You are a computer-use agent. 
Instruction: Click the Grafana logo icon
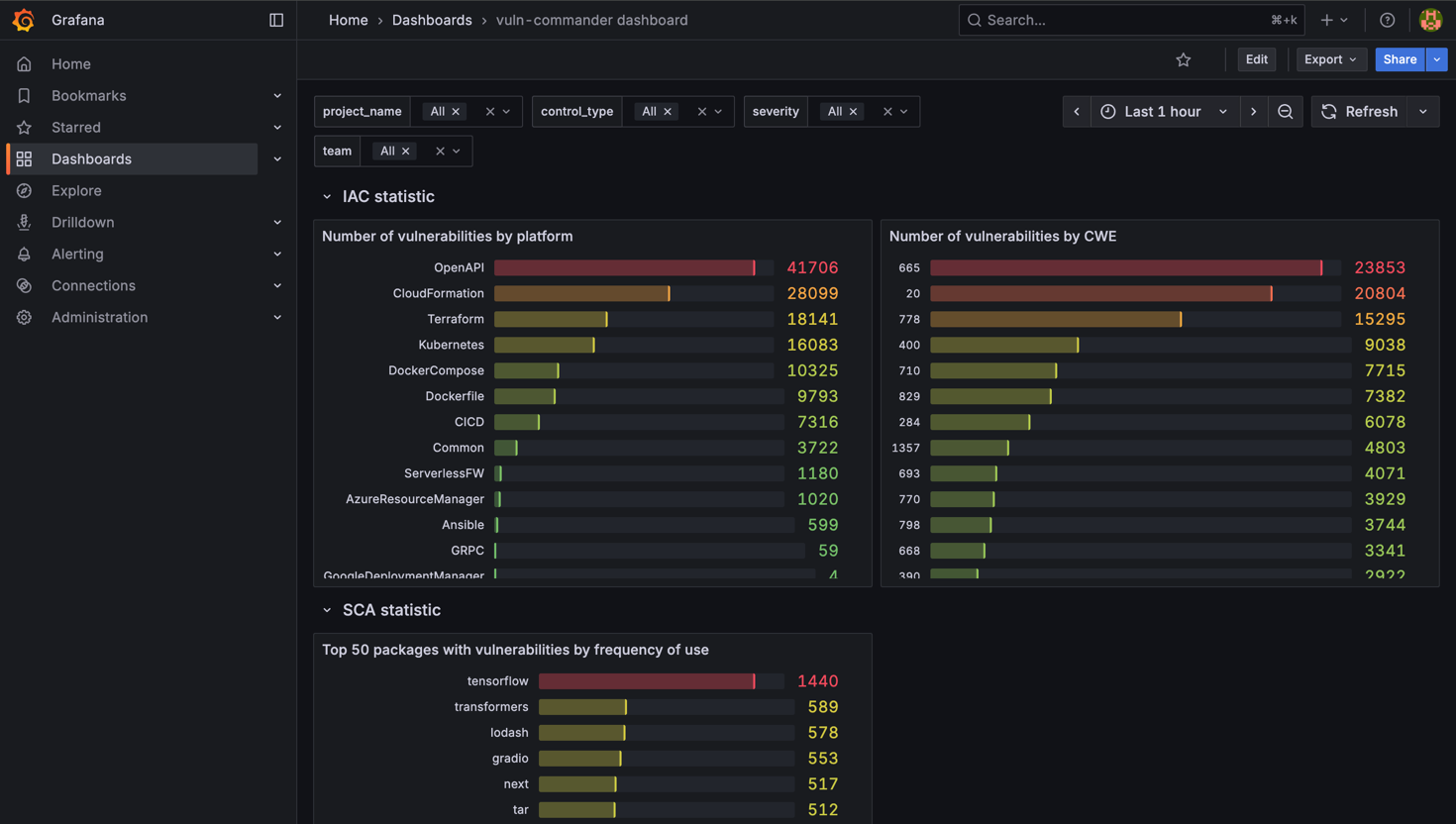click(23, 20)
